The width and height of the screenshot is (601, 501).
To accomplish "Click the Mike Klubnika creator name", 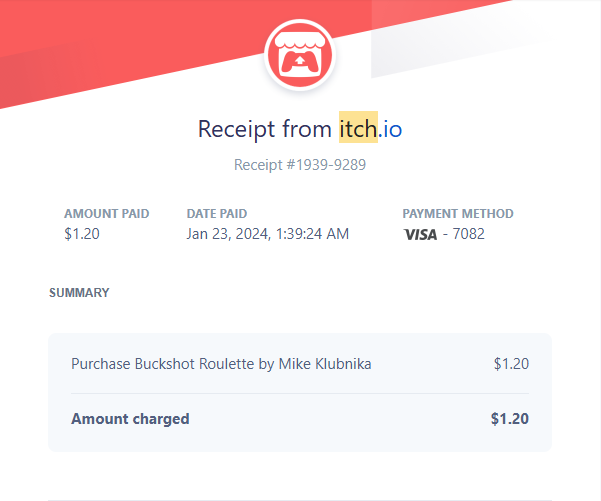I will click(325, 364).
